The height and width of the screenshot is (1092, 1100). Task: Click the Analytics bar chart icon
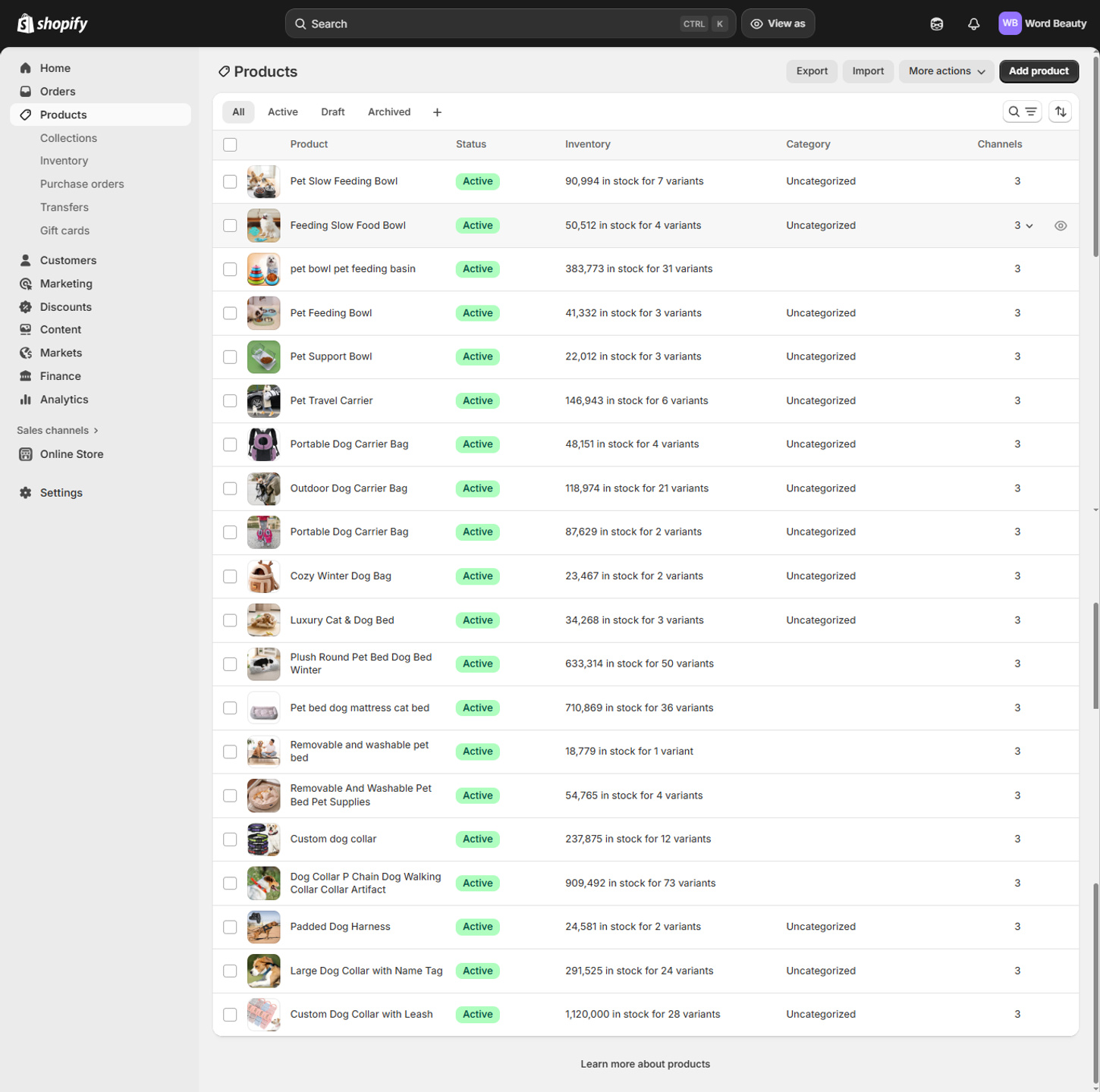(26, 400)
